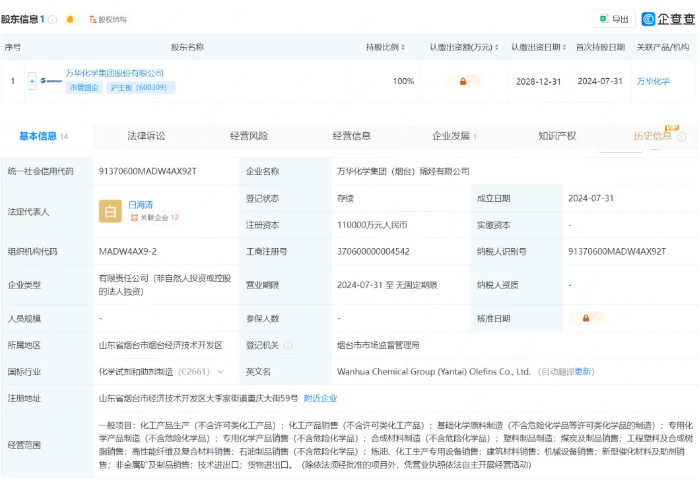Open 附近企业 nearby companies link
This screenshot has height=479, width=699.
point(321,398)
